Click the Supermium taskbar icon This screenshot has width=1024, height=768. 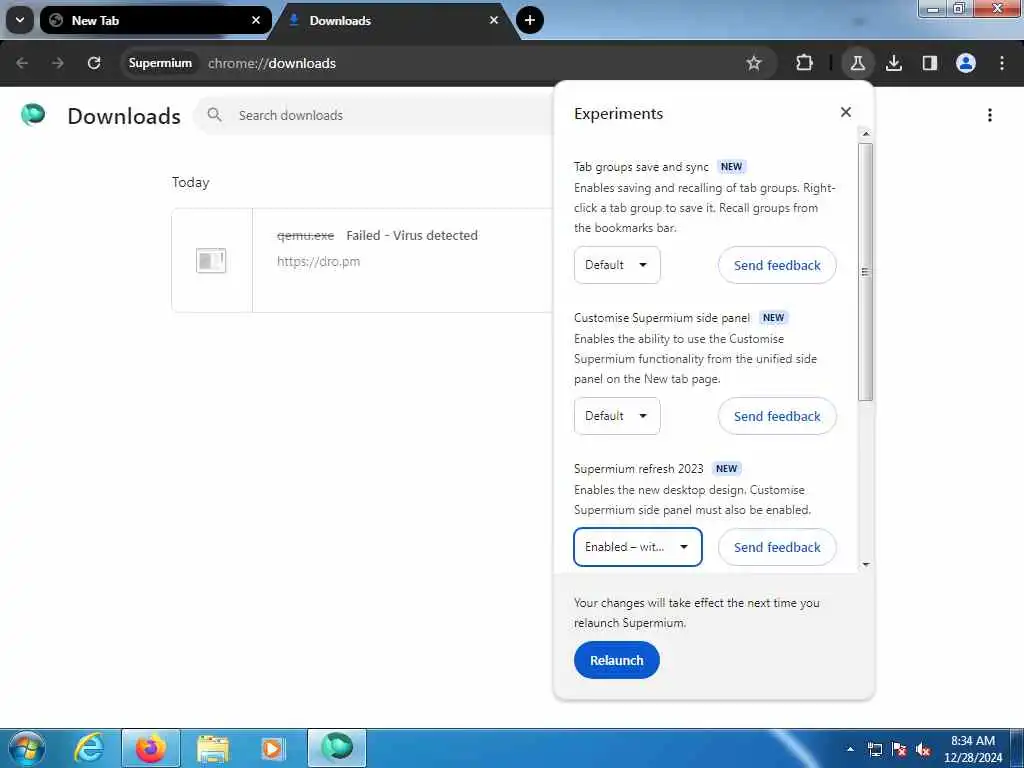[337, 748]
